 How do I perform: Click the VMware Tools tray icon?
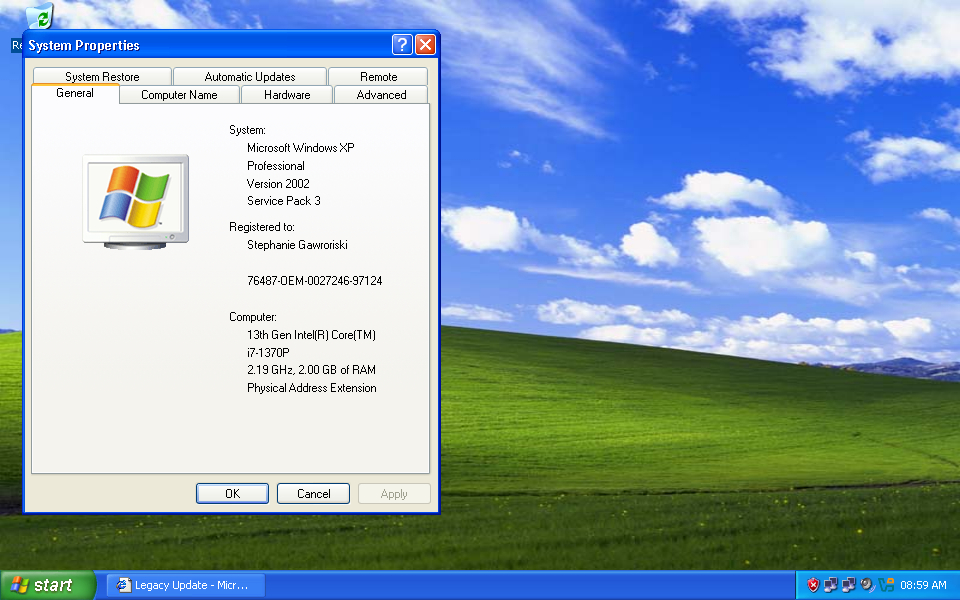click(x=885, y=585)
